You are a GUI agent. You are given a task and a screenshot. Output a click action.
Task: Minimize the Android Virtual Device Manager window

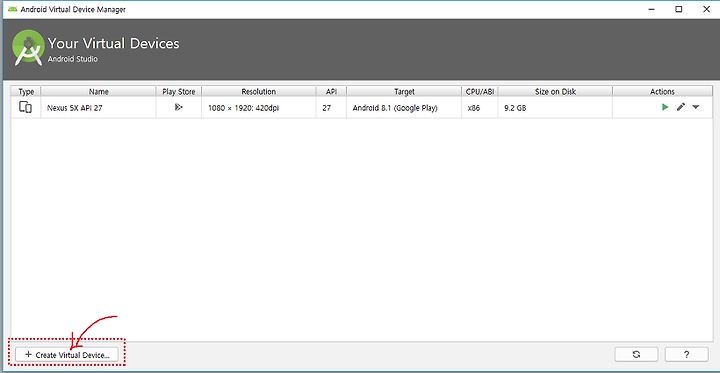pyautogui.click(x=651, y=9)
